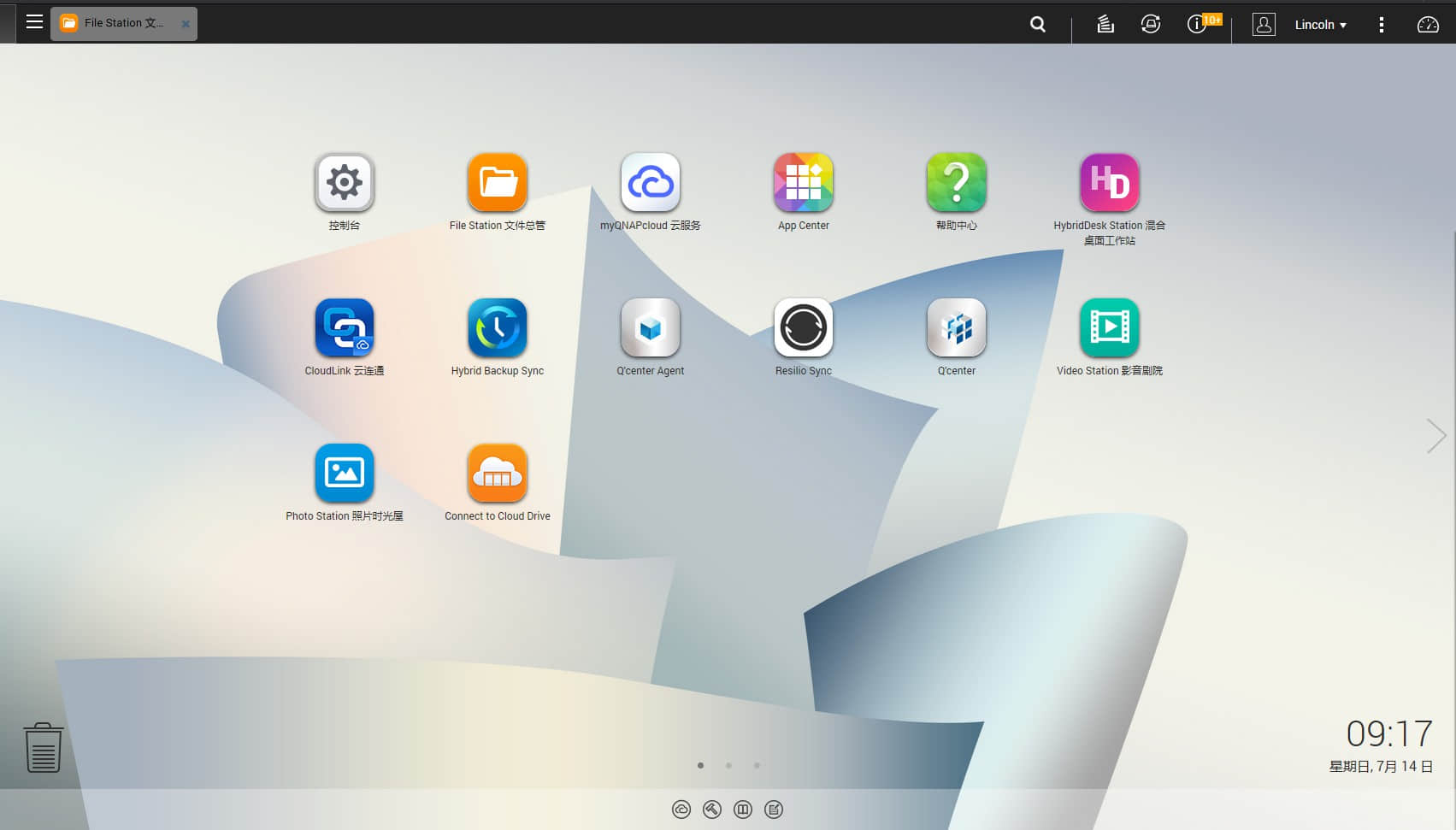The image size is (1456, 830).
Task: Open external devices icon in top bar
Action: click(1151, 24)
